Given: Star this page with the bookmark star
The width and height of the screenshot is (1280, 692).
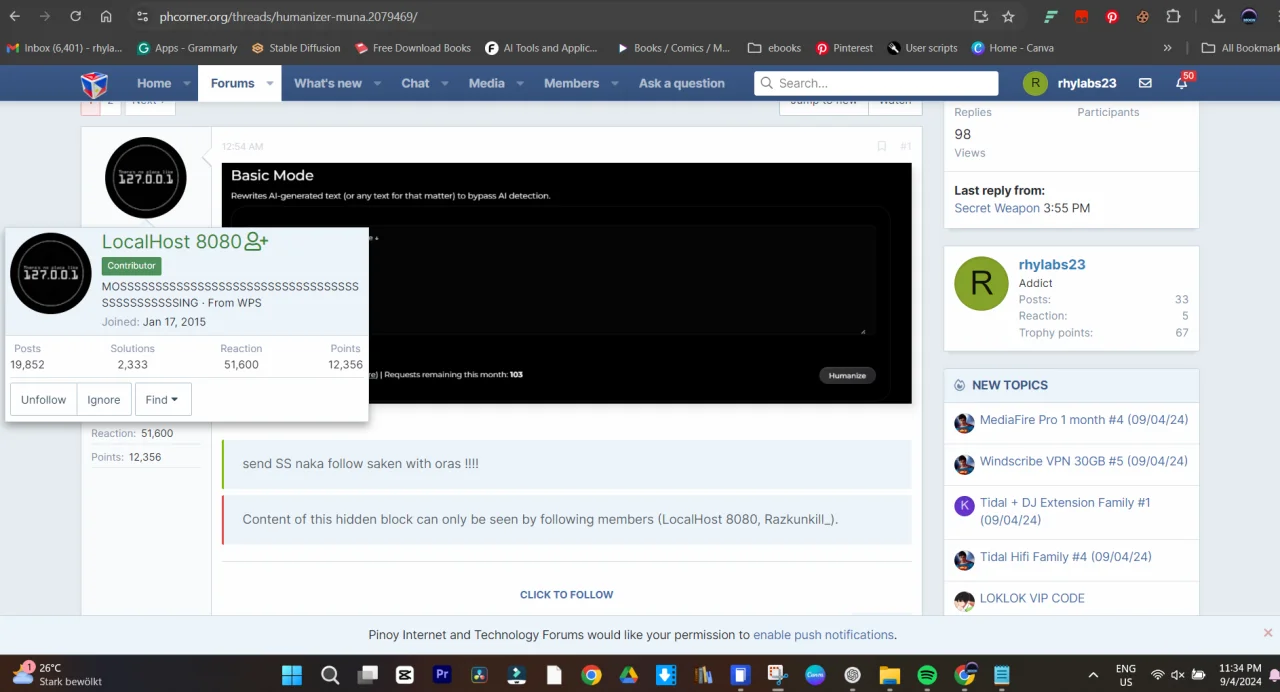Looking at the screenshot, I should coord(1008,16).
